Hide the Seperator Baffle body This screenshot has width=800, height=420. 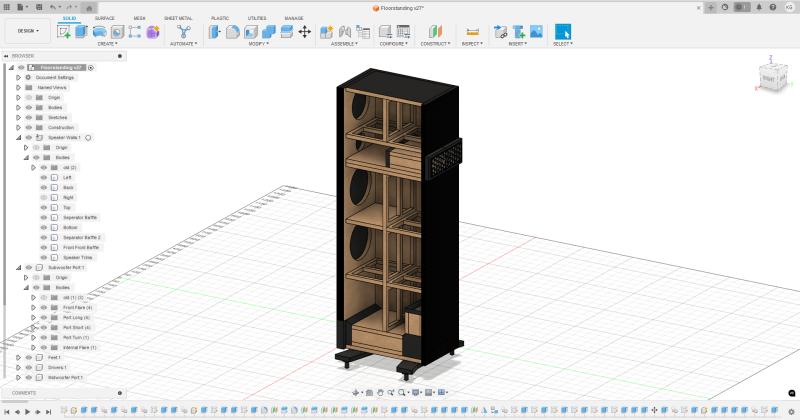coord(44,217)
